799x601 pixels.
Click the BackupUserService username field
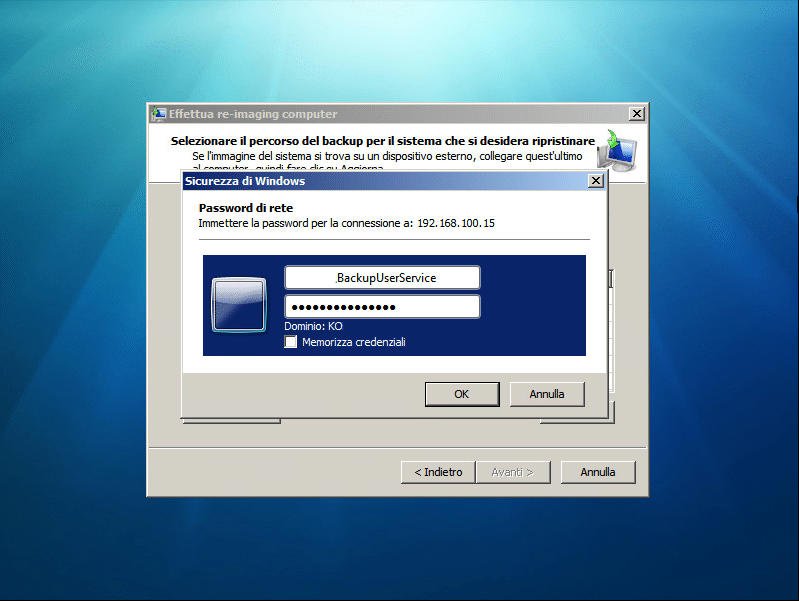382,278
